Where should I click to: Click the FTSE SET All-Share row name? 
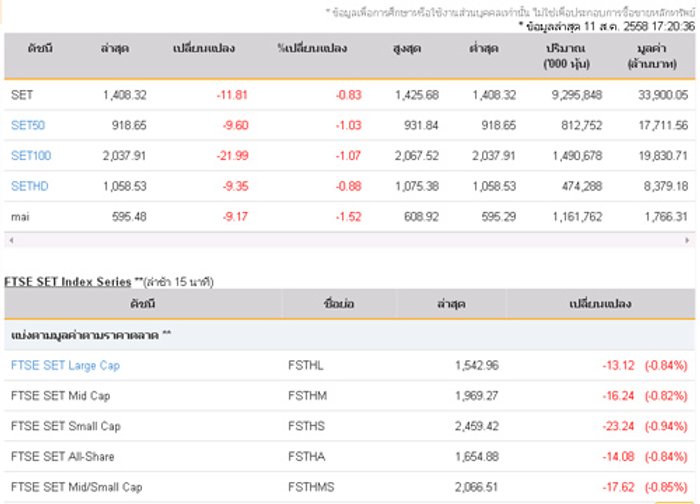(x=62, y=457)
